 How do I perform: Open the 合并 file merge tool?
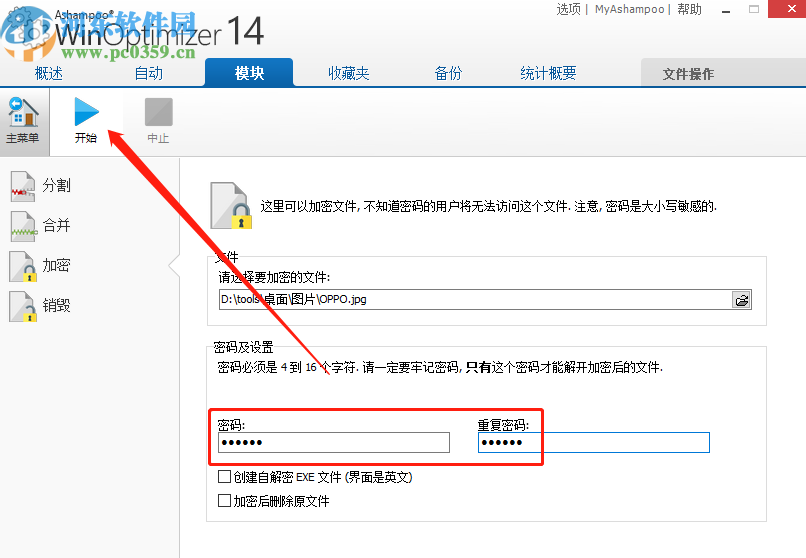[x=41, y=226]
